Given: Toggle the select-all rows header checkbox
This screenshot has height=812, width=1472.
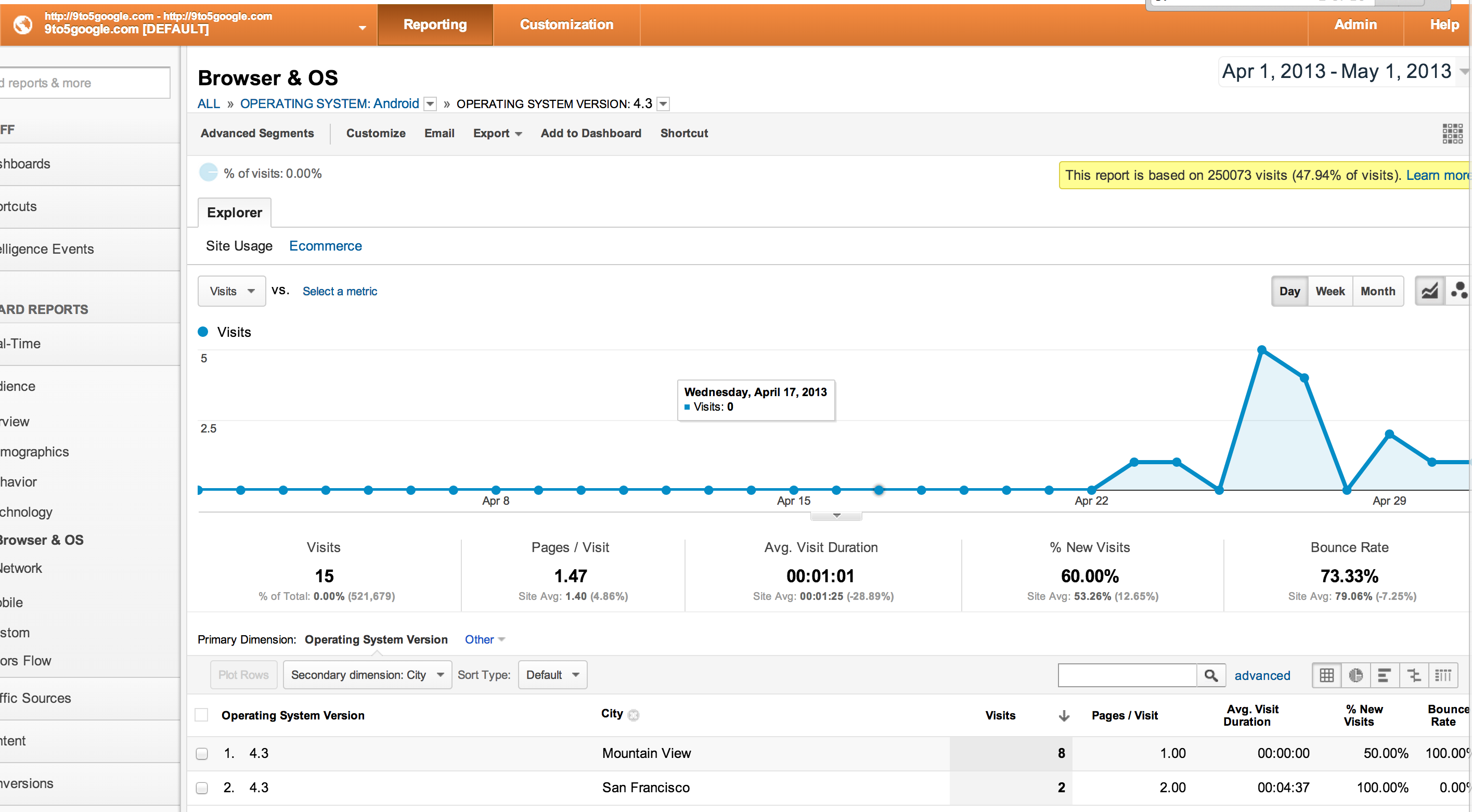Looking at the screenshot, I should coord(202,714).
